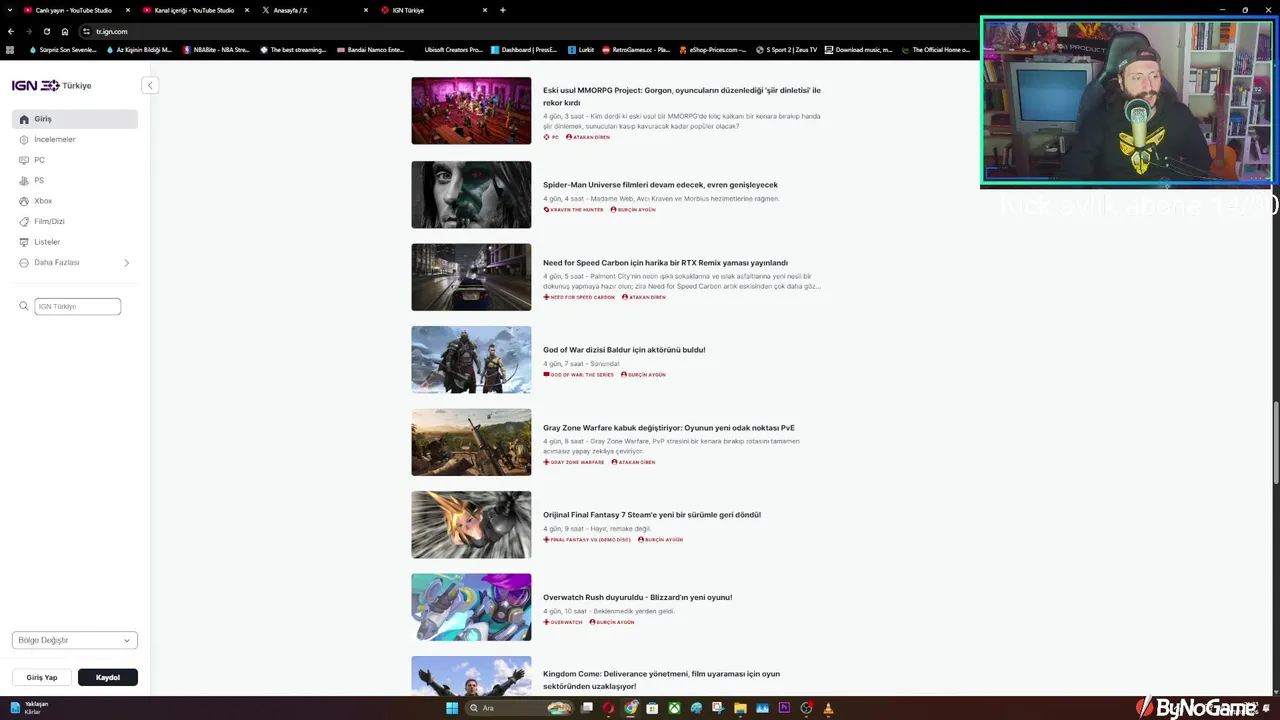The width and height of the screenshot is (1280, 720).
Task: Open the bookmarks apps grid icon
Action: 10,50
